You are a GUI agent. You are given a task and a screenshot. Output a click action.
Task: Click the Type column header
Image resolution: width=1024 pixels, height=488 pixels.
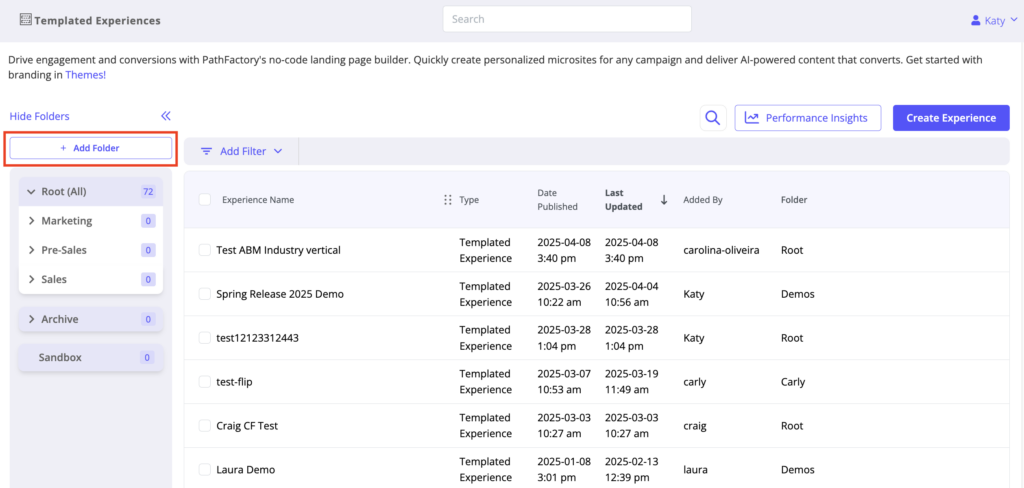pyautogui.click(x=469, y=200)
